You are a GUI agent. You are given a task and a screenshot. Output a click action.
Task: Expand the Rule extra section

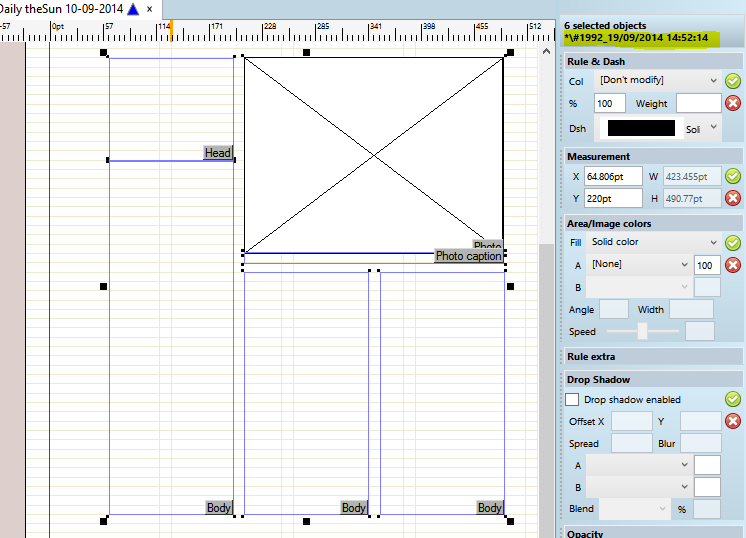pos(653,357)
